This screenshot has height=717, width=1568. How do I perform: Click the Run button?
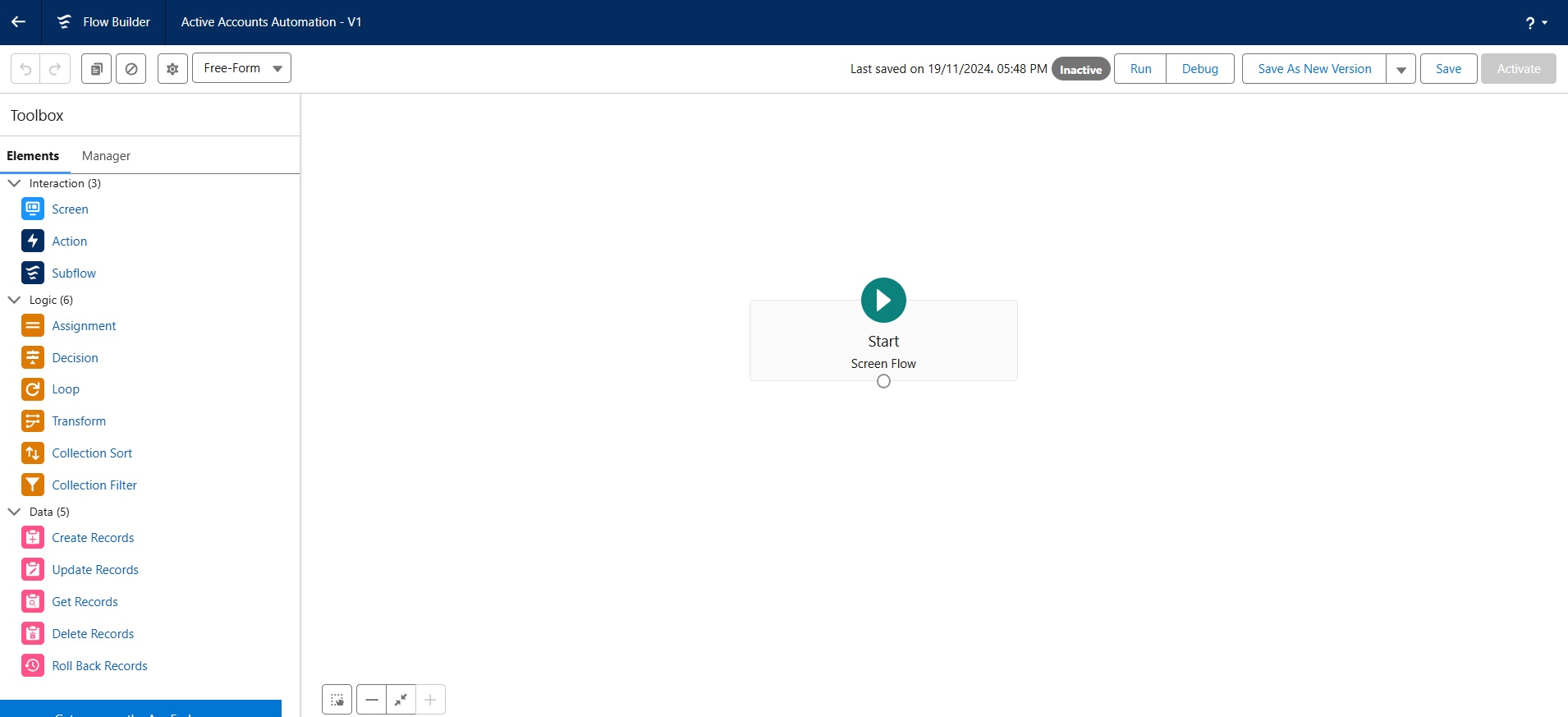(1140, 69)
